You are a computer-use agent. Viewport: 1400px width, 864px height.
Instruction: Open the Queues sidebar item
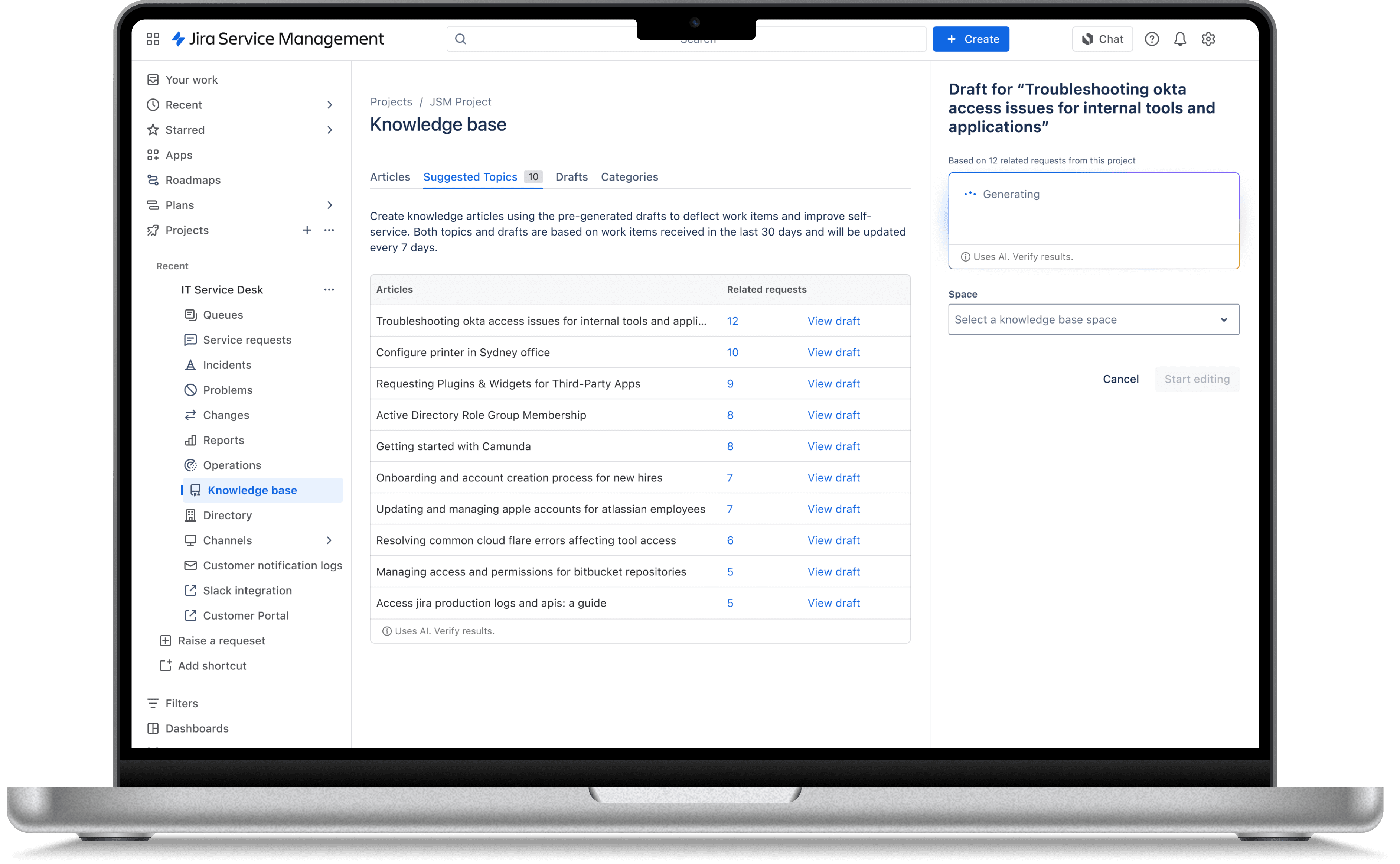click(x=223, y=315)
